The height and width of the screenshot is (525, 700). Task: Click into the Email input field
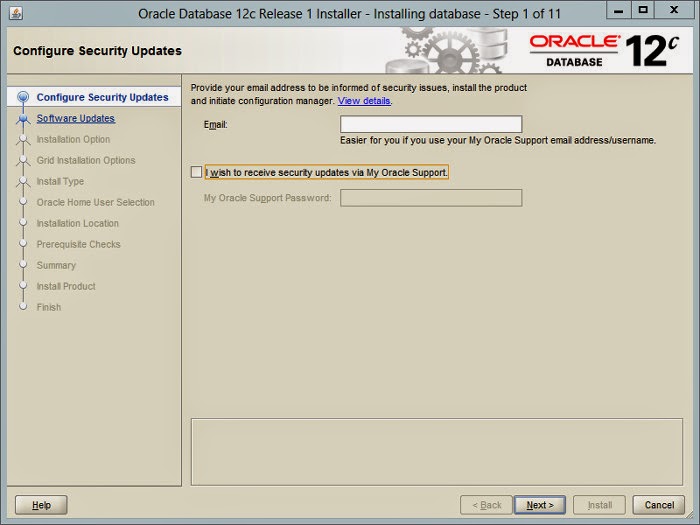[431, 124]
